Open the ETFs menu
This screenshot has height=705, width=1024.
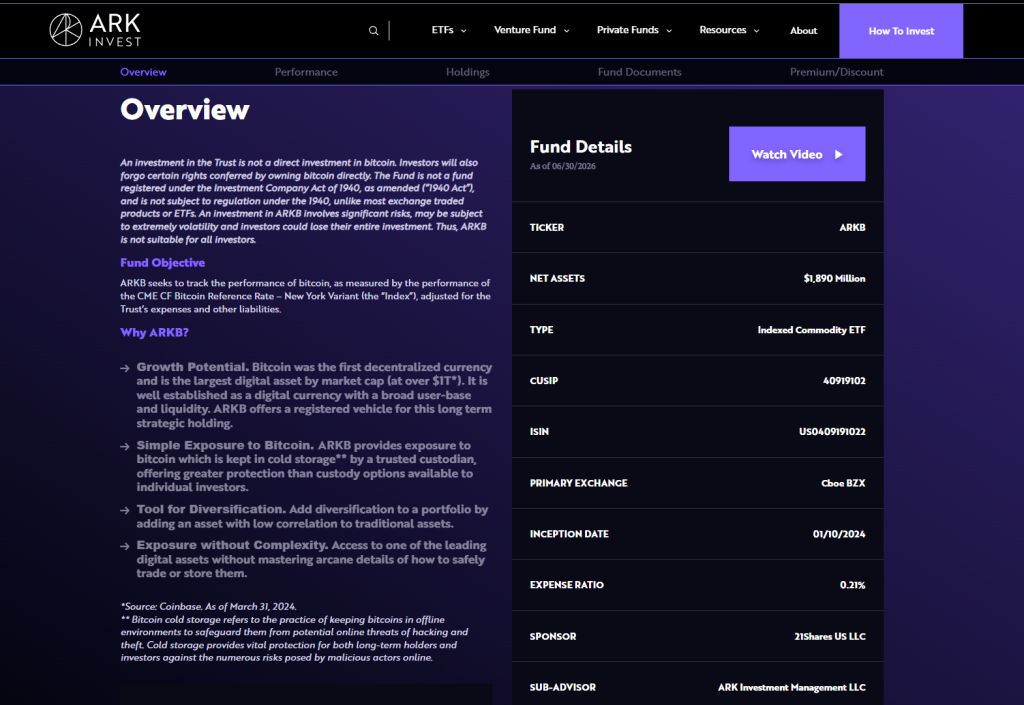click(x=442, y=30)
